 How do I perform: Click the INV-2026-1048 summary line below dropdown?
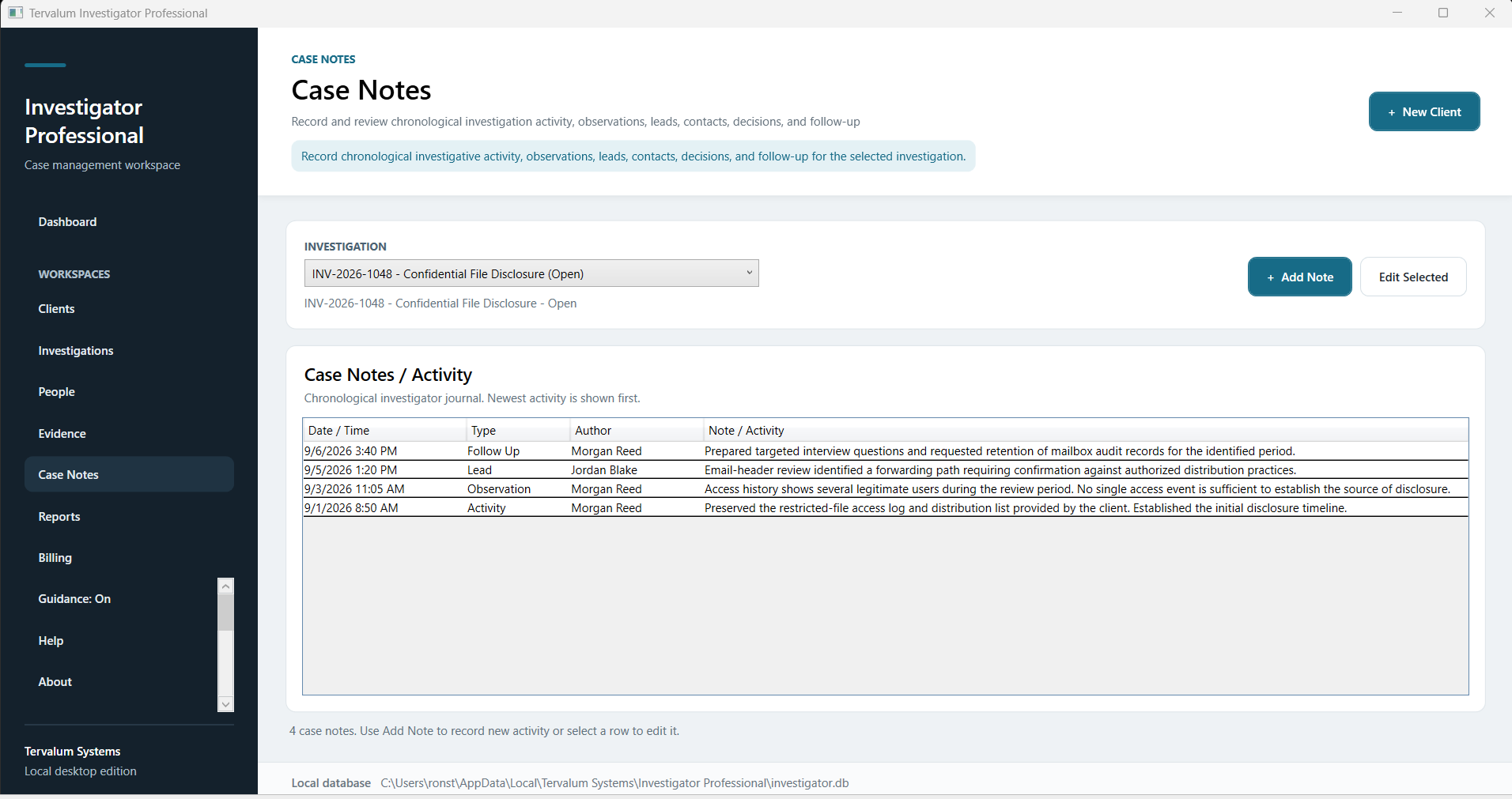coord(440,303)
